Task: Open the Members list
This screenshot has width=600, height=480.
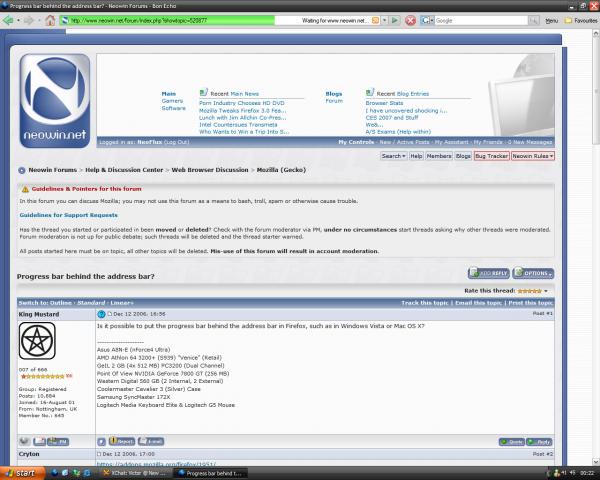Action: 439,156
